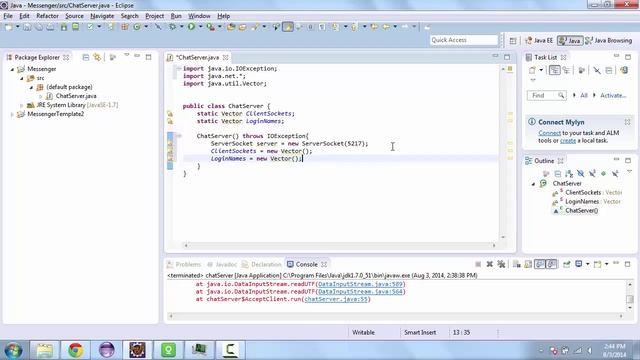Click the Run Last Tool external tools icon
Screen dimensions: 640x360
tap(210, 27)
